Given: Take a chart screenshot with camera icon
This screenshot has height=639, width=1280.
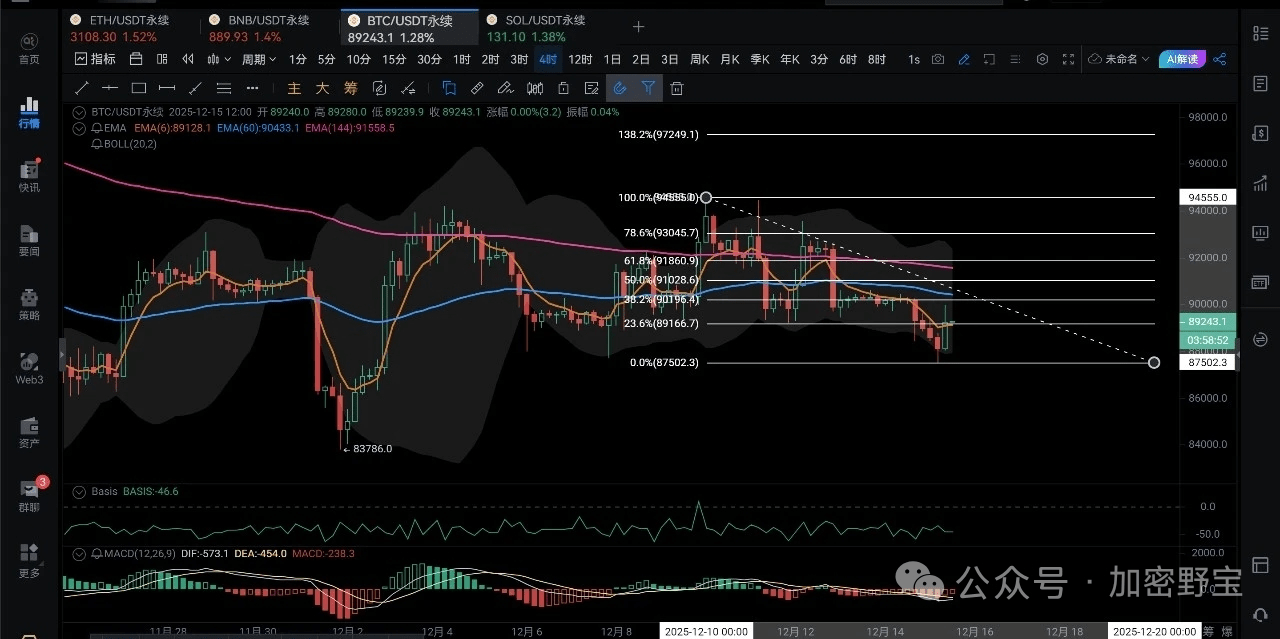Looking at the screenshot, I should pos(937,59).
